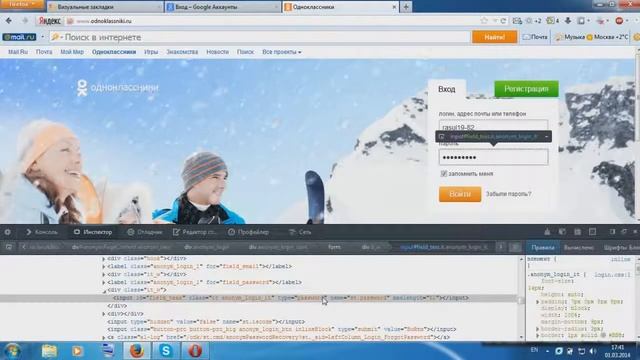Bookmark this page with the star icon

[484, 20]
